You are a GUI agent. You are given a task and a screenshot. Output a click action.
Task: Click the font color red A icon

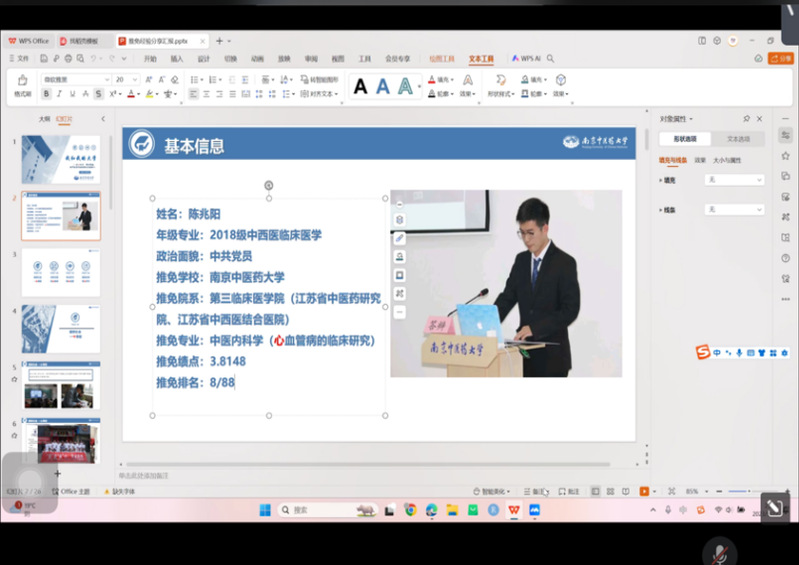(130, 94)
